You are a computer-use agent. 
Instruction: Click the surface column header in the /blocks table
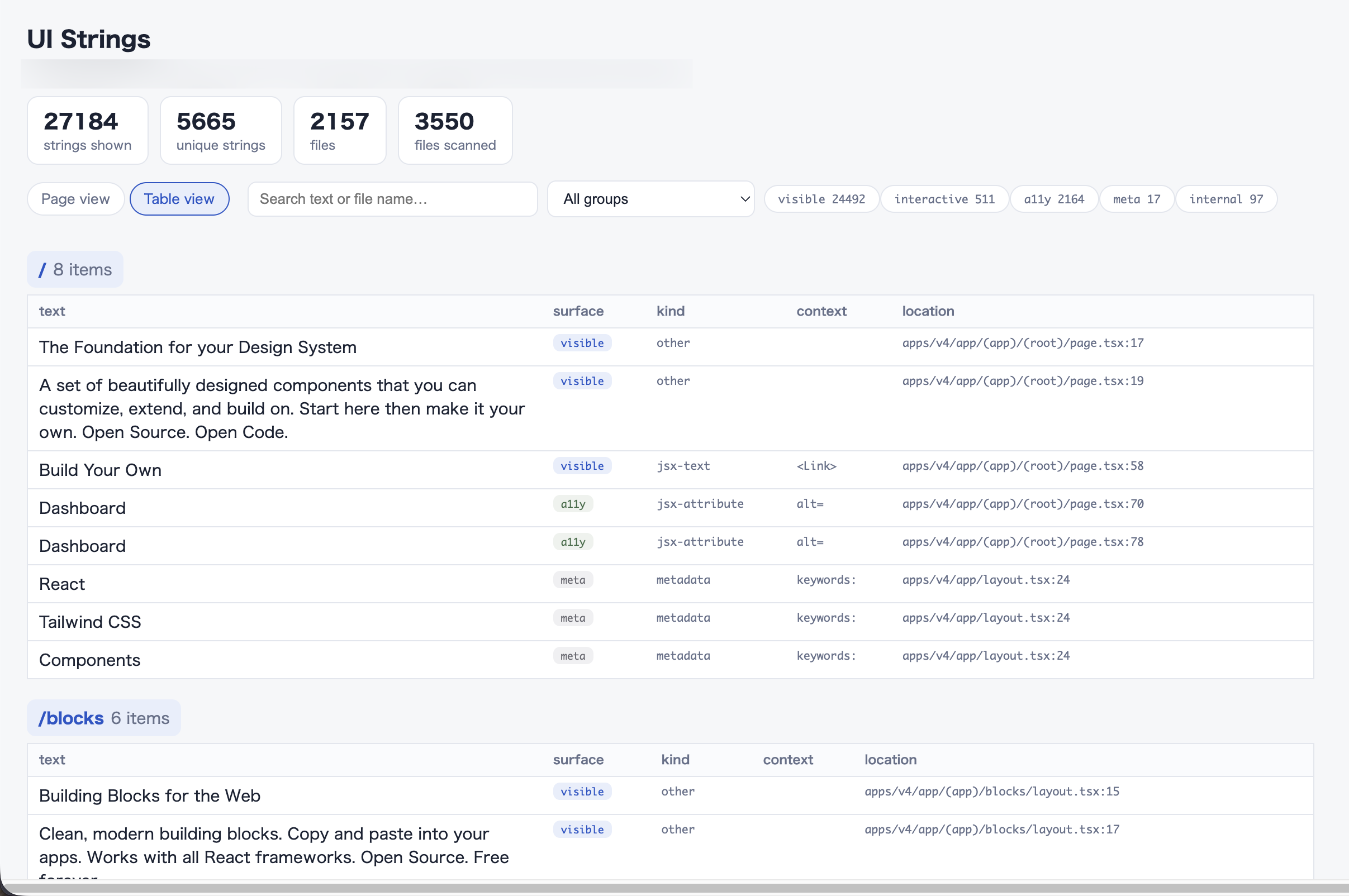pyautogui.click(x=578, y=760)
